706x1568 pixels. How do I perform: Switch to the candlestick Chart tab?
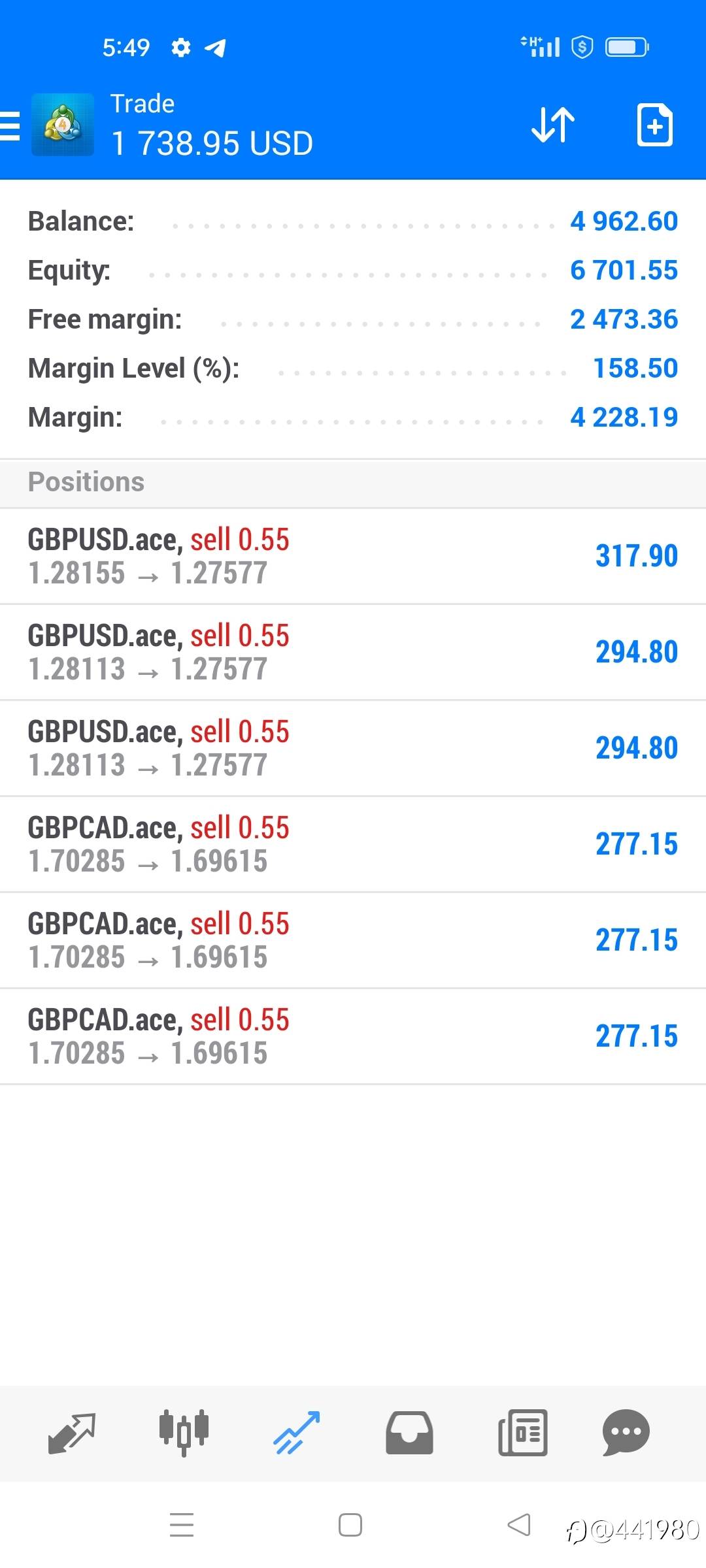tap(184, 1432)
